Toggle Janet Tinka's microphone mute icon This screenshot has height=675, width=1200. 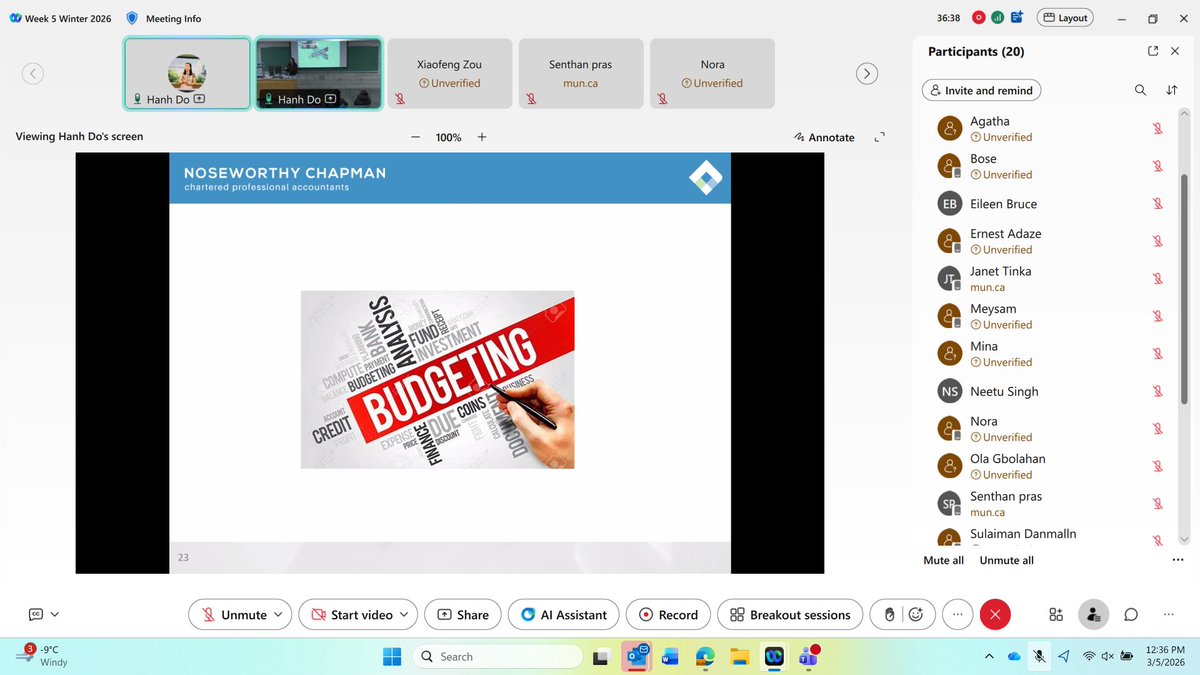point(1157,279)
